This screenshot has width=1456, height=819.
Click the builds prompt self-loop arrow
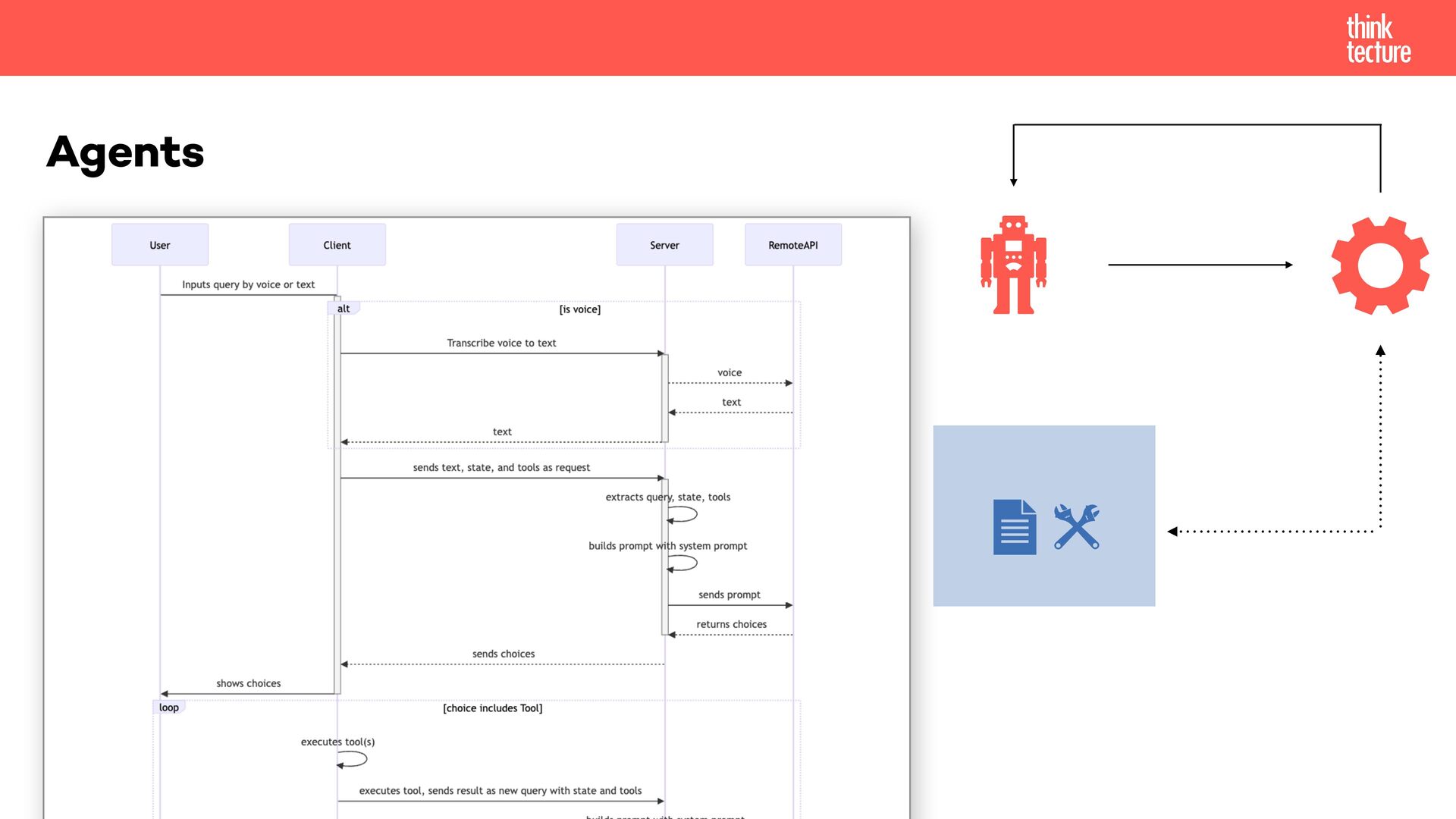point(683,563)
